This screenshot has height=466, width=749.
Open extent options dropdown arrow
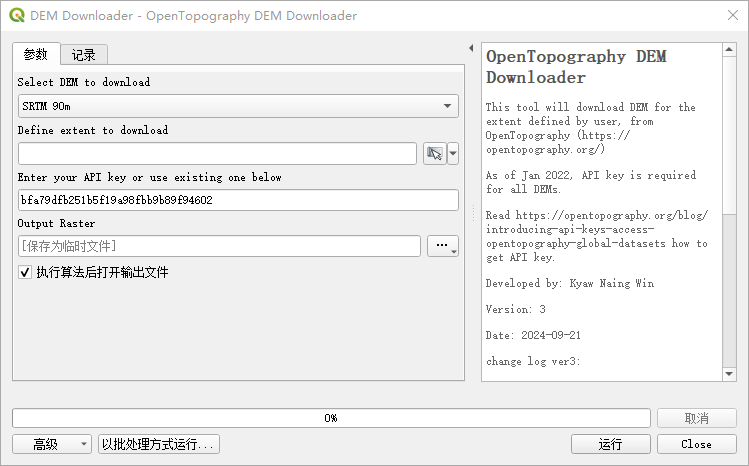453,154
